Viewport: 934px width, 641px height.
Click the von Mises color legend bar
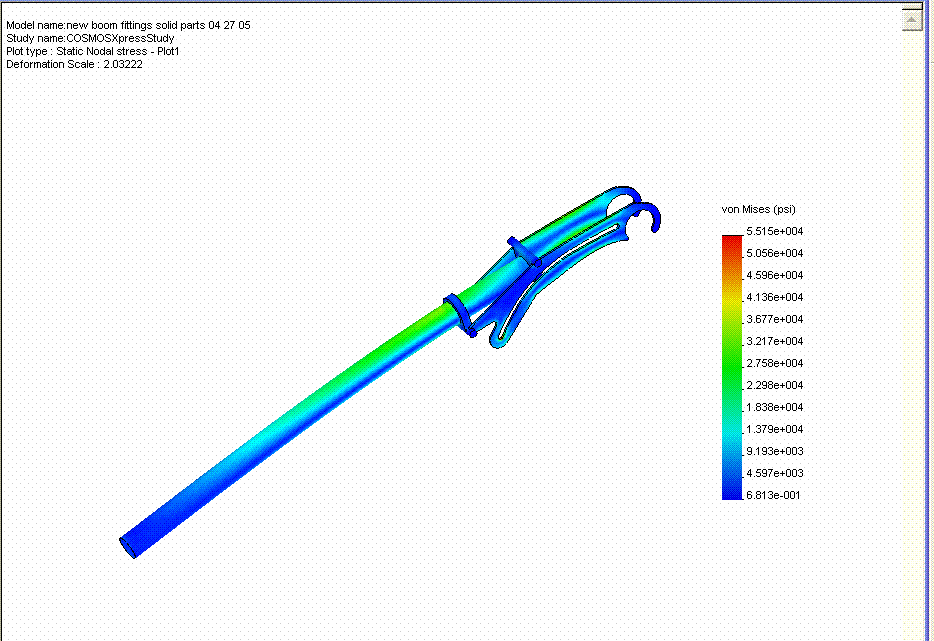(x=732, y=368)
